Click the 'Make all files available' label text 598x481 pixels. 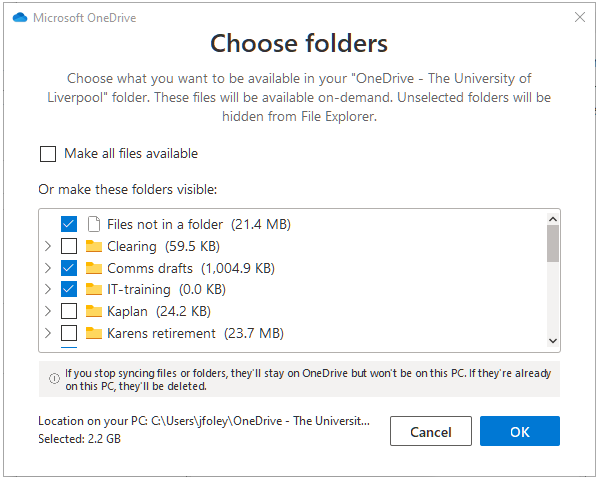[131, 153]
